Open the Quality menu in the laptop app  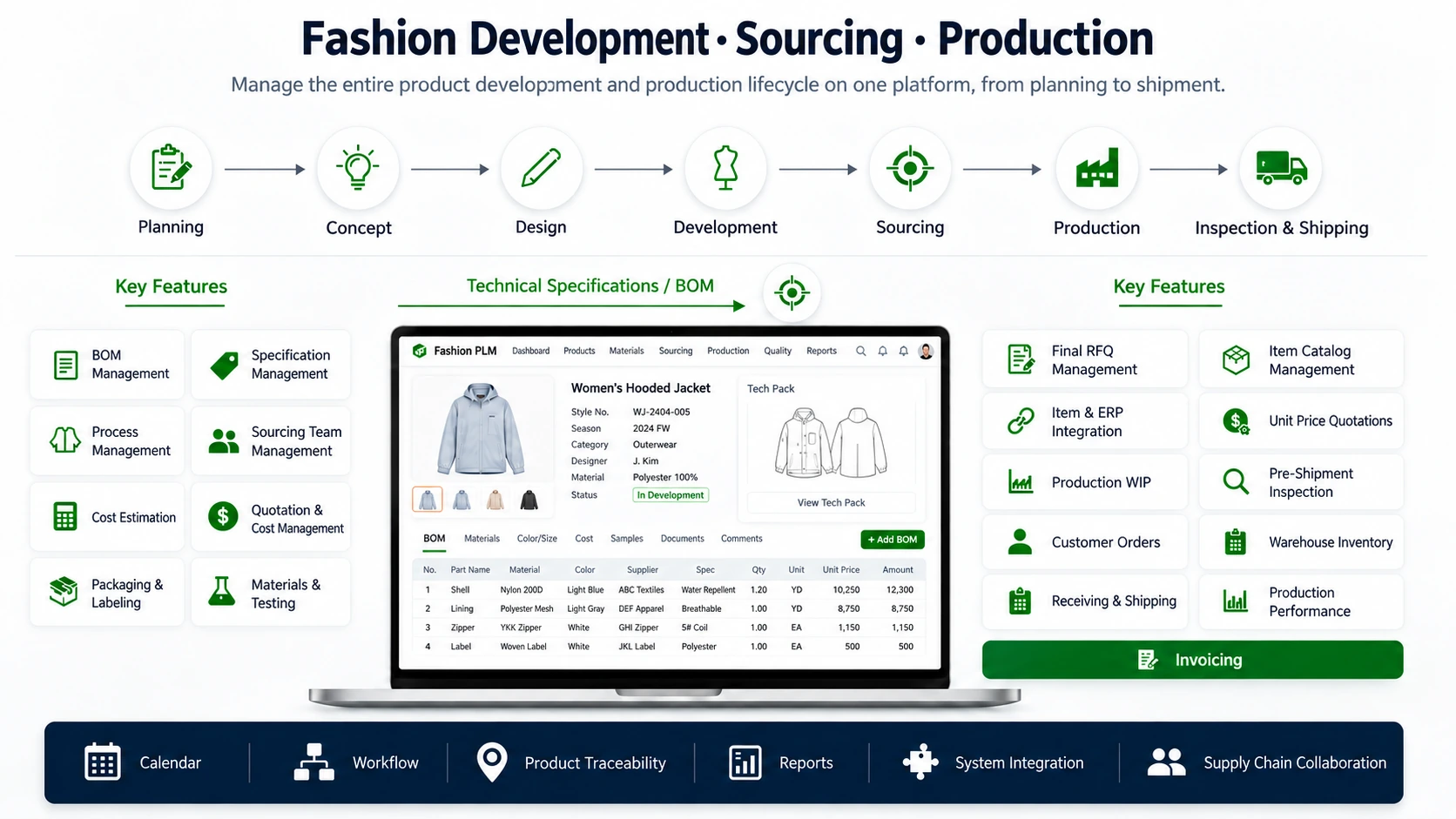[778, 351]
